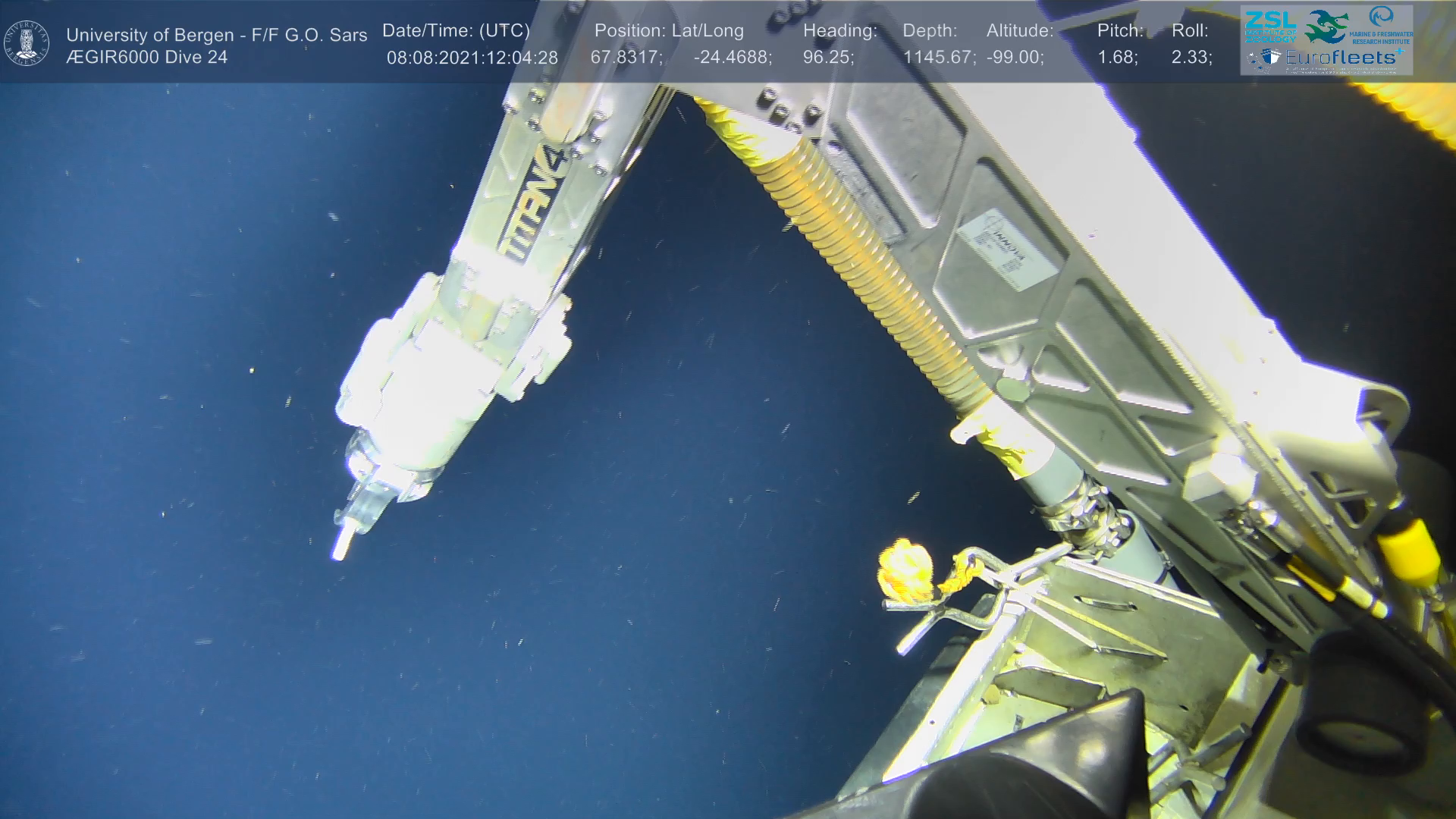
Task: Click the 'University of Bergen - F/F G.O. Sars' text
Action: [216, 35]
